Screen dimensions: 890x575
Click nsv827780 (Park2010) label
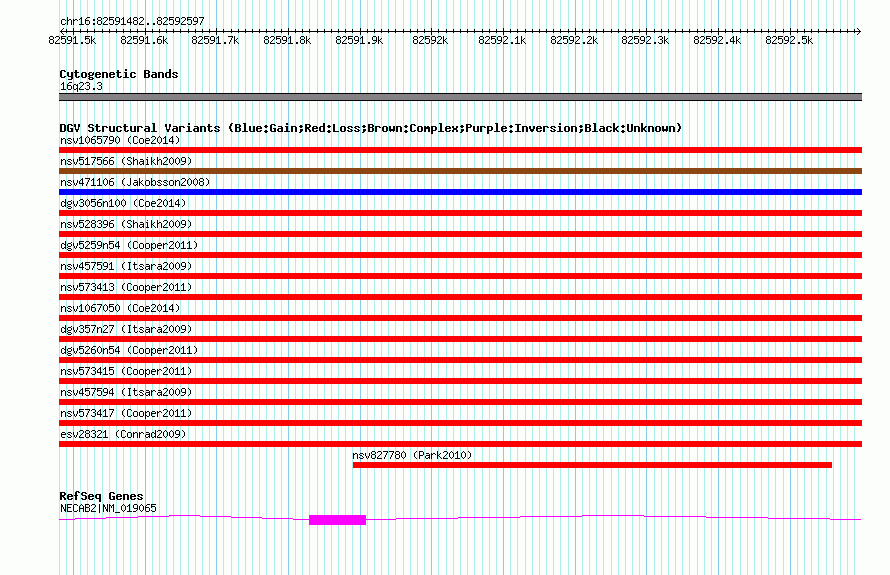pos(412,455)
